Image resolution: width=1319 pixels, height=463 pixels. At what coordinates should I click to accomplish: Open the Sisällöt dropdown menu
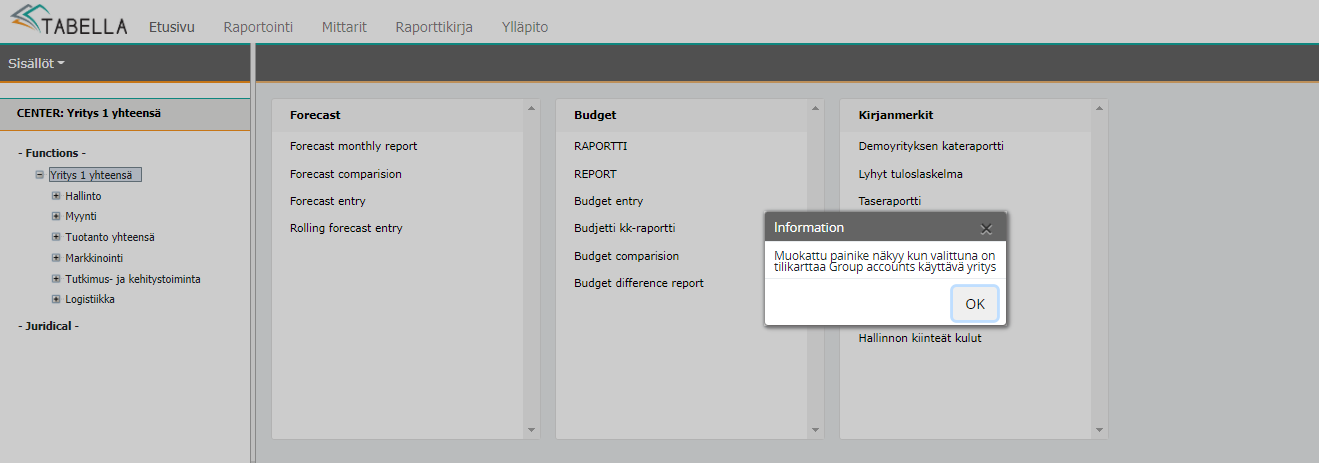36,63
